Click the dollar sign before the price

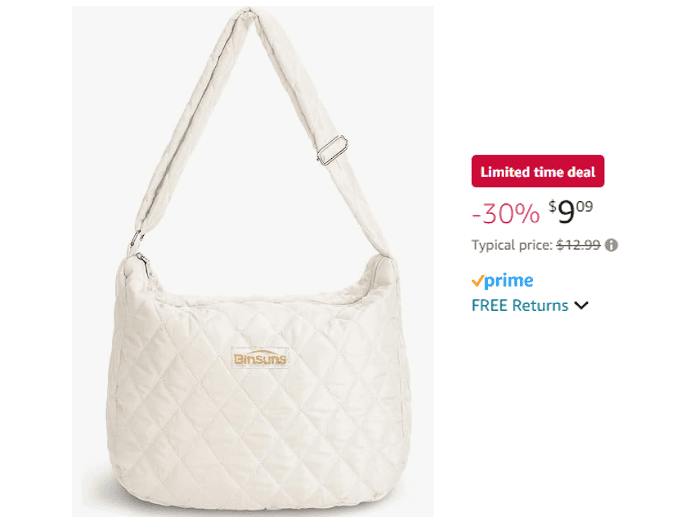(551, 205)
